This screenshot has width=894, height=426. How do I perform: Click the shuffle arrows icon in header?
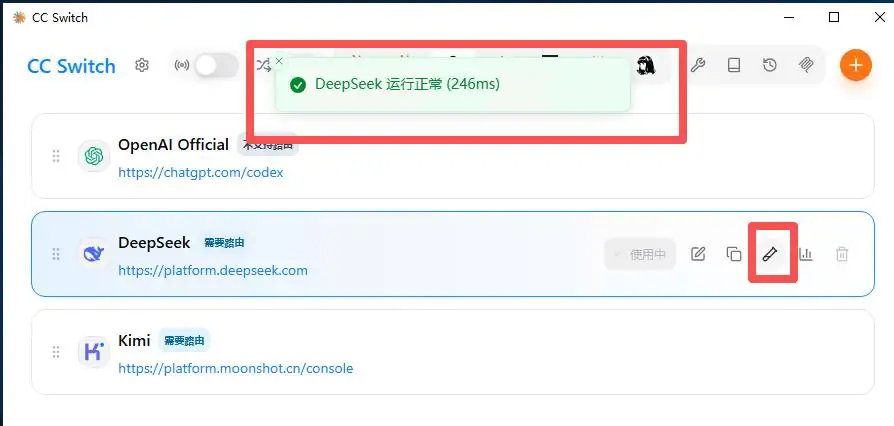pos(263,66)
